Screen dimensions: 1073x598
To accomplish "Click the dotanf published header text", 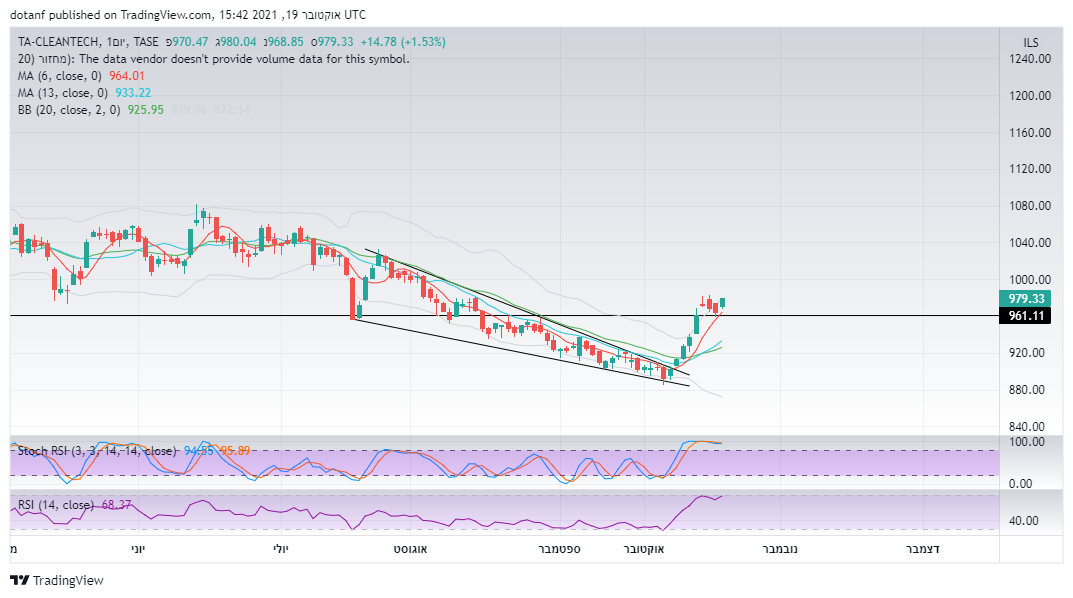I will pyautogui.click(x=188, y=14).
